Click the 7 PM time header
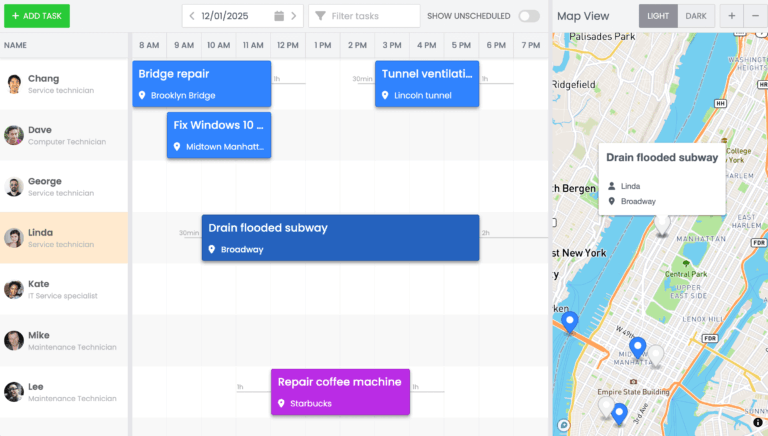 pos(530,45)
